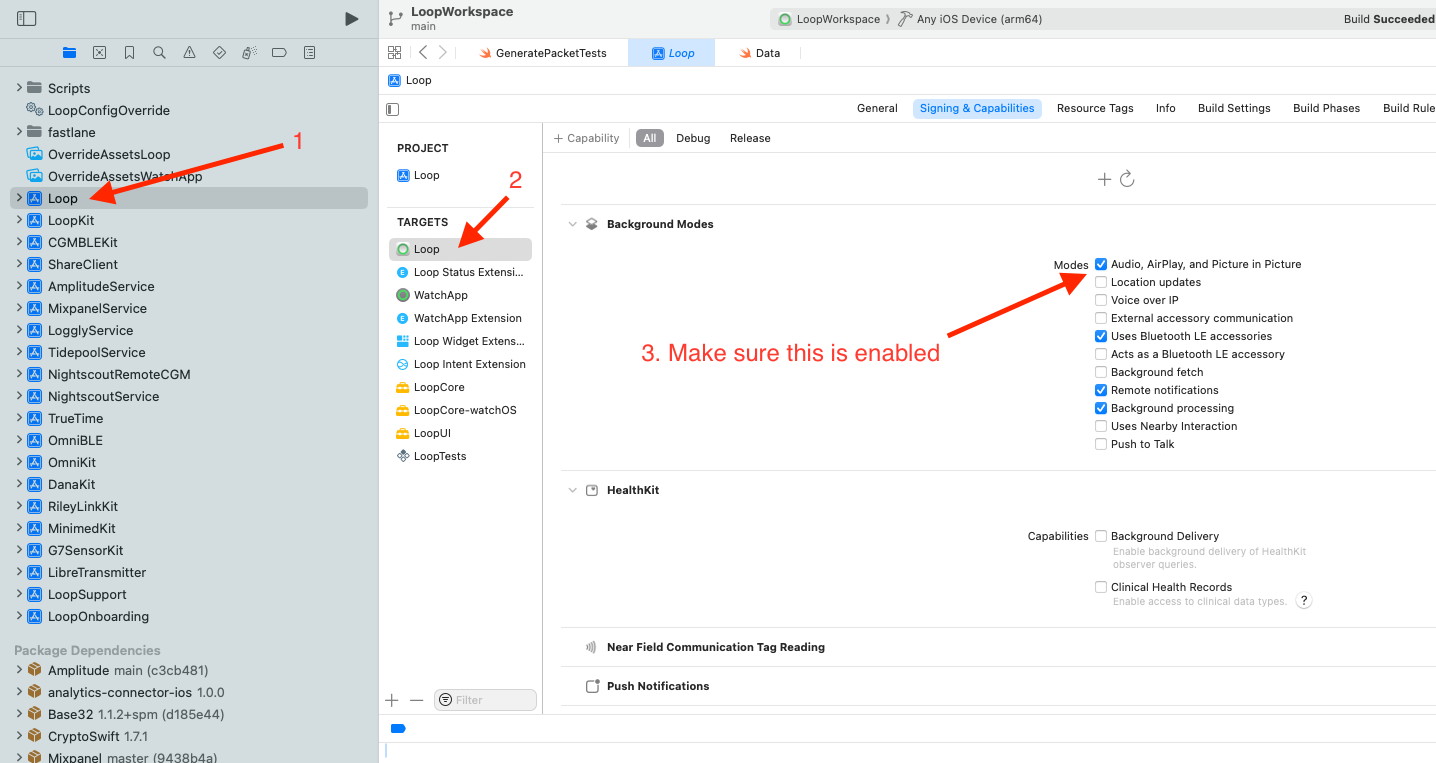Open the source control navigator icon
The height and width of the screenshot is (763, 1436).
pos(99,53)
